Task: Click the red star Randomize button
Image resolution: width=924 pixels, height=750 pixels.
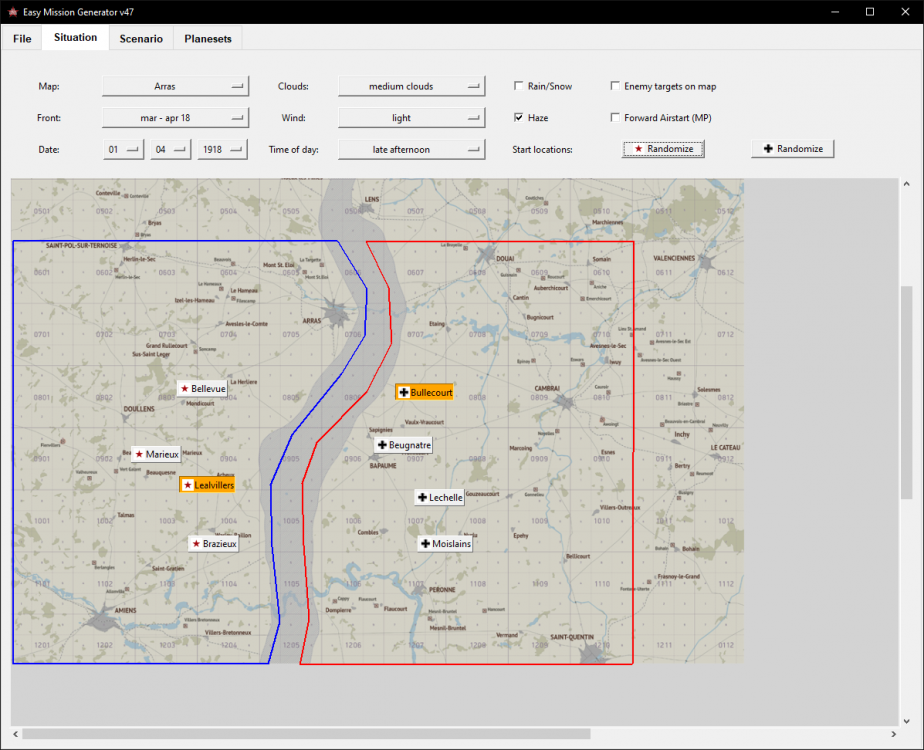Action: (664, 149)
